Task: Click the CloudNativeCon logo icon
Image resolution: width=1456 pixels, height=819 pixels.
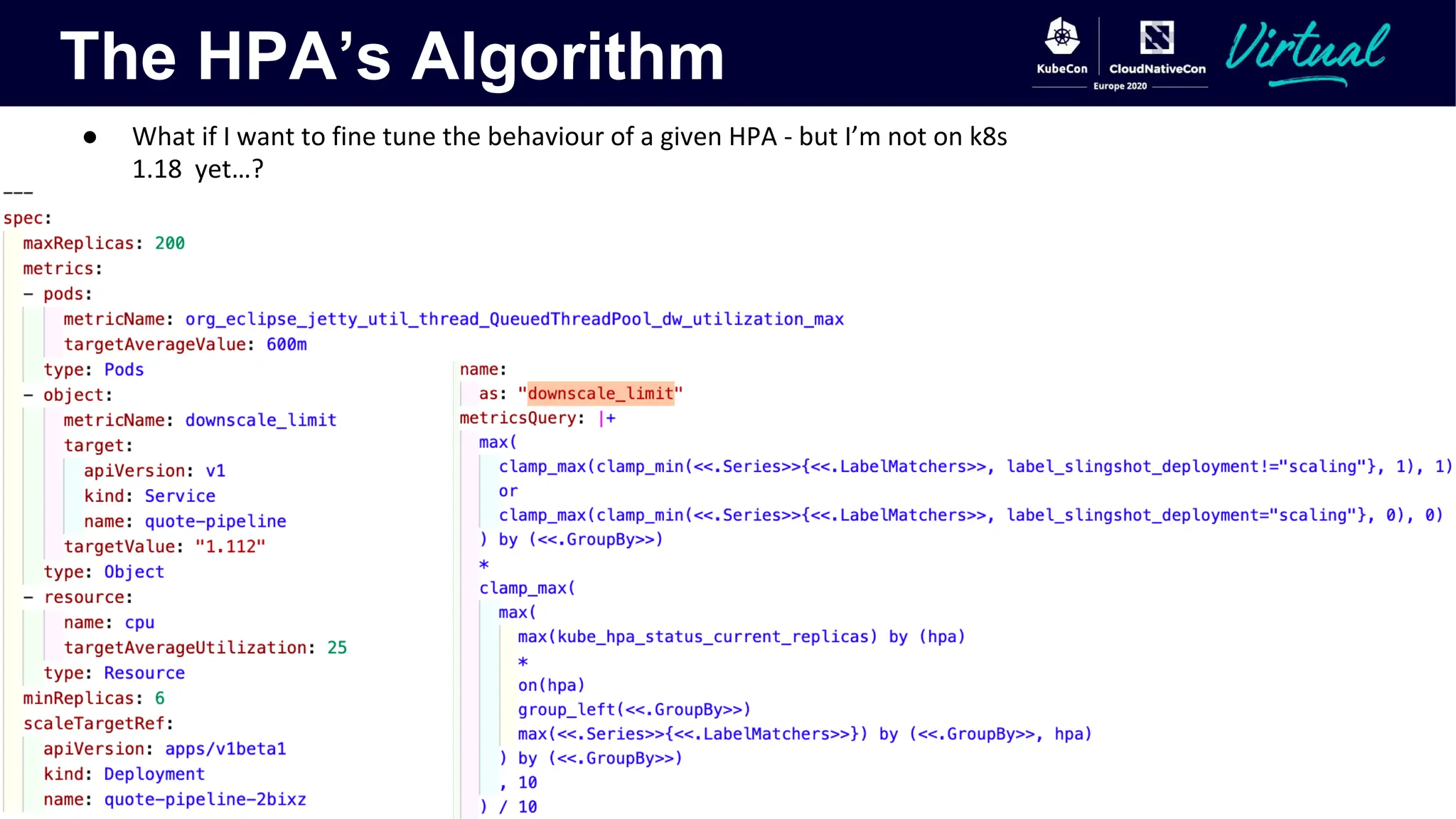Action: [x=1157, y=37]
